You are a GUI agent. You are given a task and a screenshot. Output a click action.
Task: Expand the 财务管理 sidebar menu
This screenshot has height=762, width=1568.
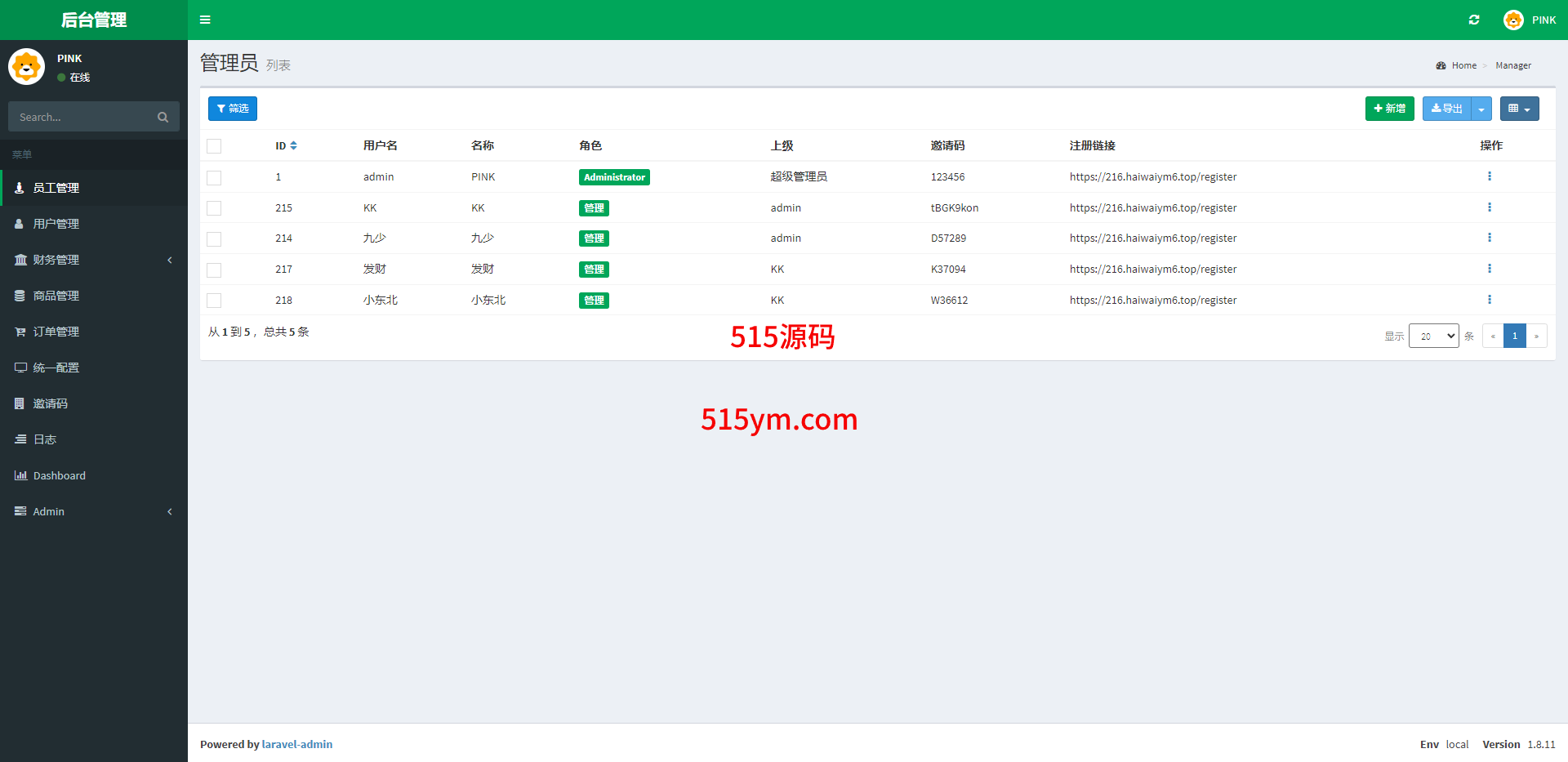pos(56,260)
